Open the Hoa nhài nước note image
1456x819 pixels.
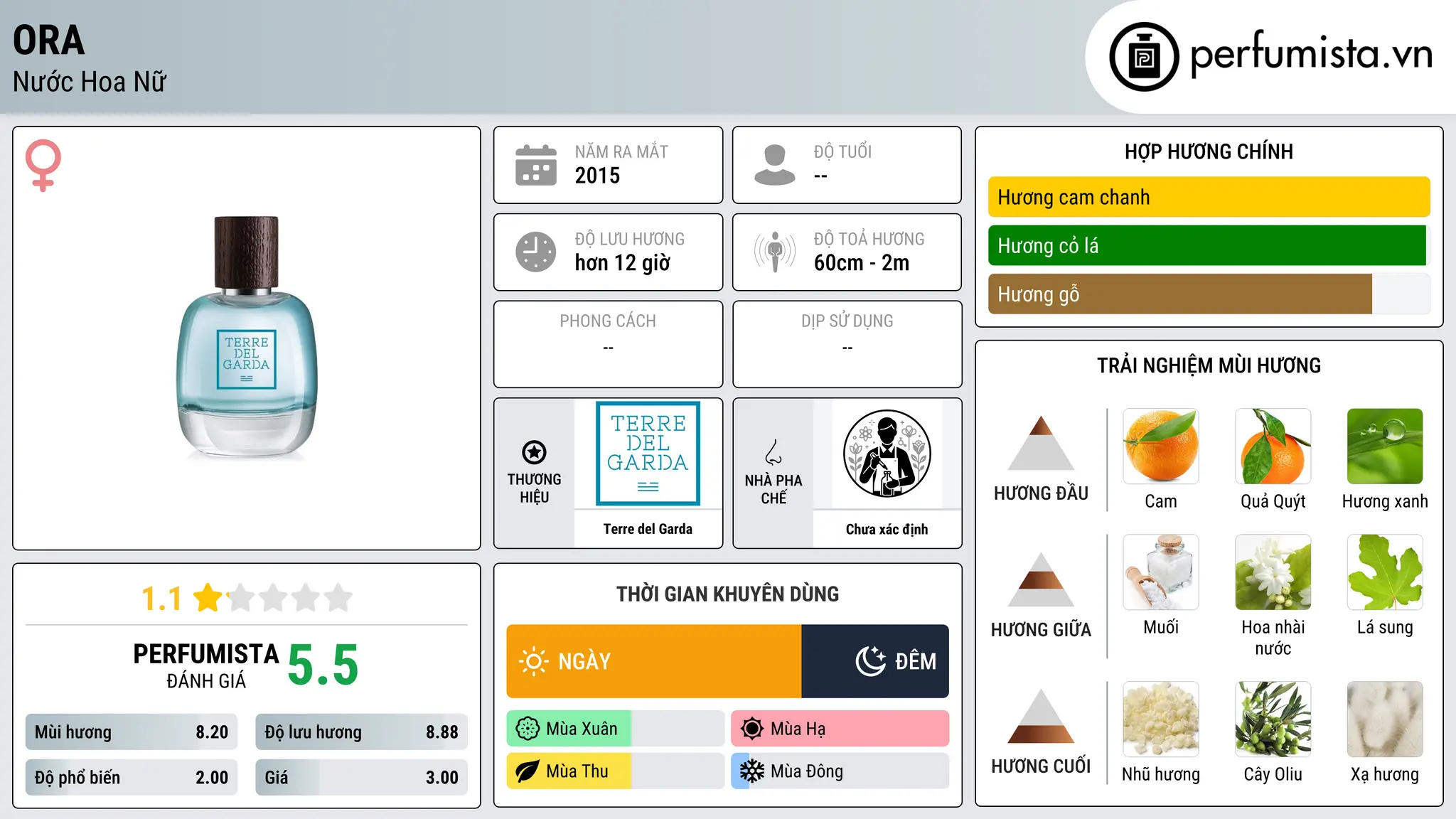coord(1273,572)
